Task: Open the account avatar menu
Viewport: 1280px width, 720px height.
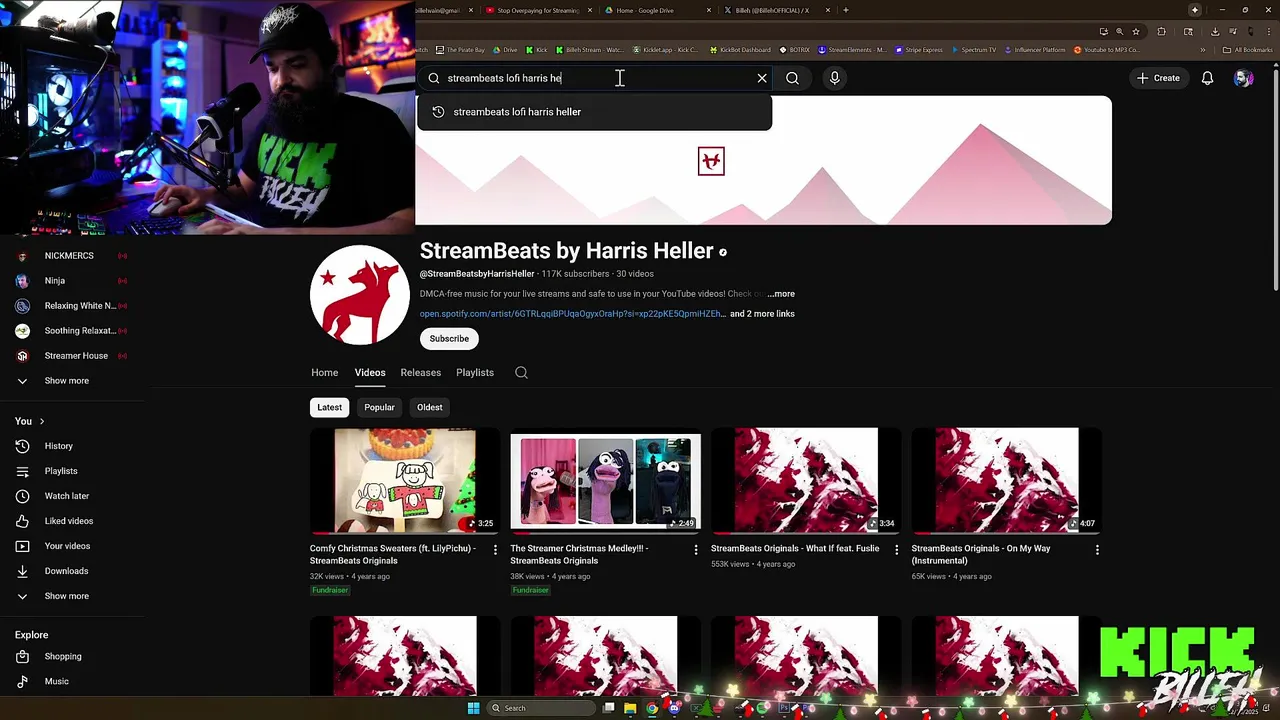Action: click(x=1243, y=78)
